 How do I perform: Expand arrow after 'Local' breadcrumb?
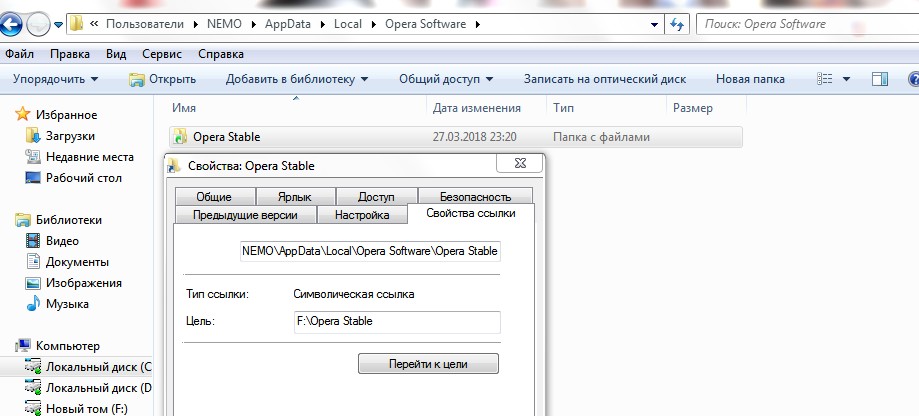375,25
